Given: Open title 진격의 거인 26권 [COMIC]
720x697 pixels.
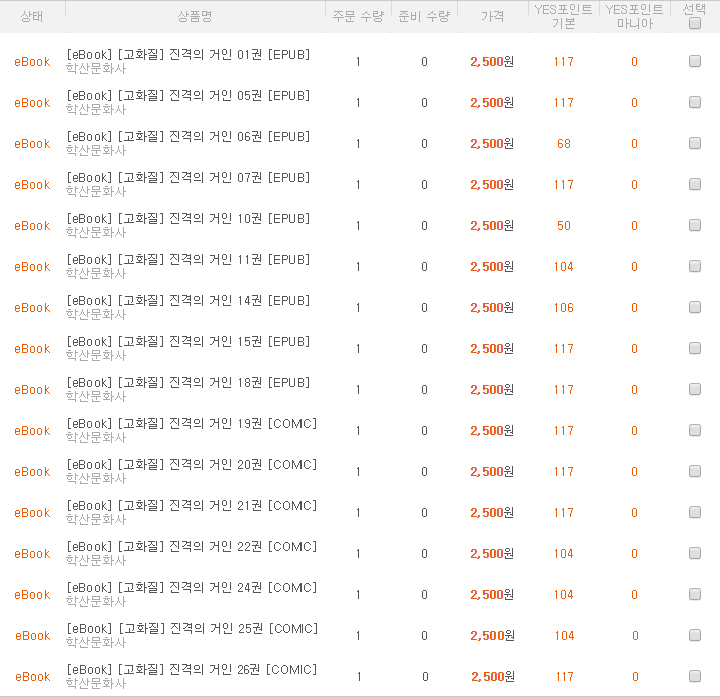Looking at the screenshot, I should click(192, 669).
